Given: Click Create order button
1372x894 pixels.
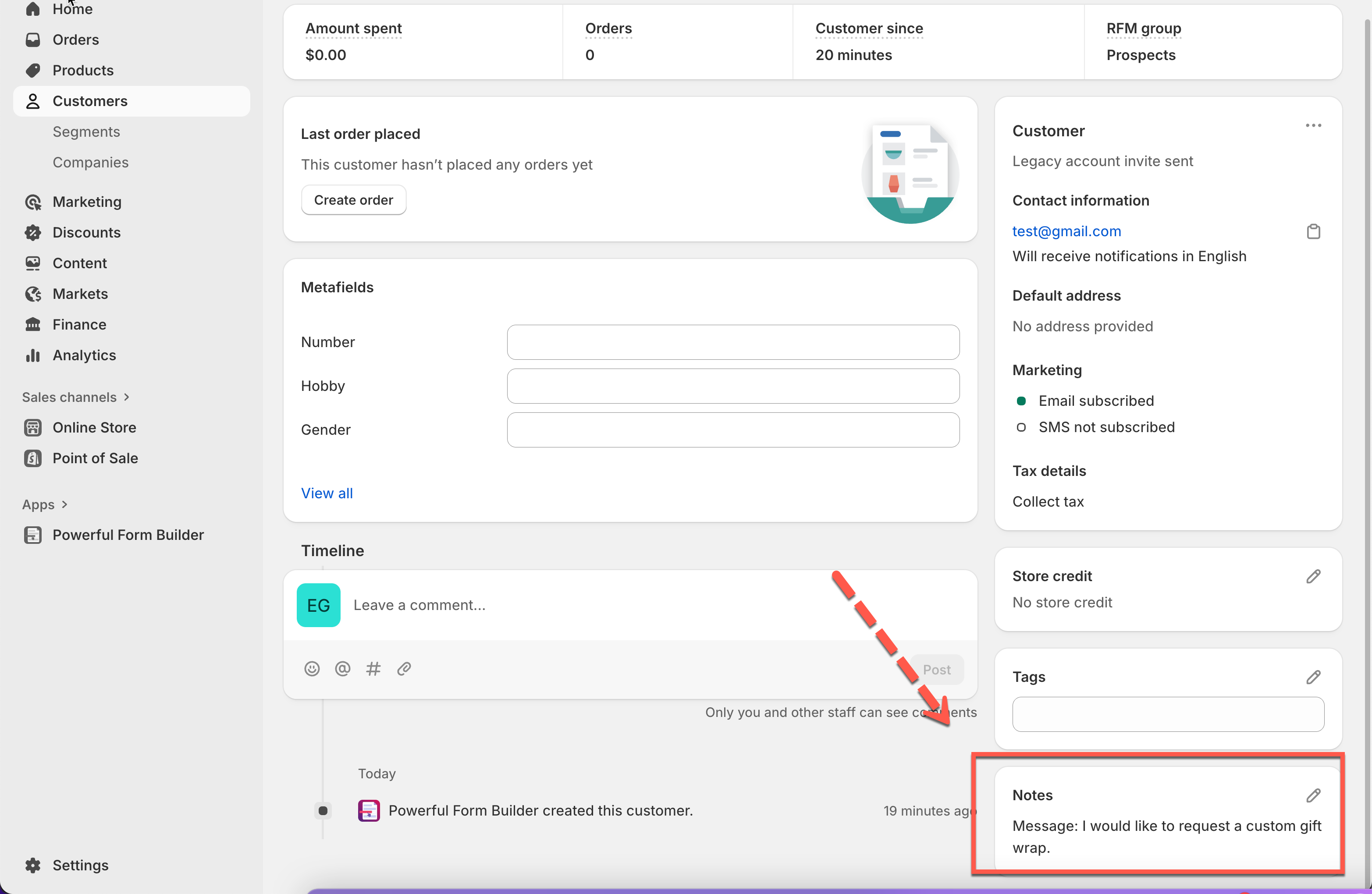Looking at the screenshot, I should (353, 200).
